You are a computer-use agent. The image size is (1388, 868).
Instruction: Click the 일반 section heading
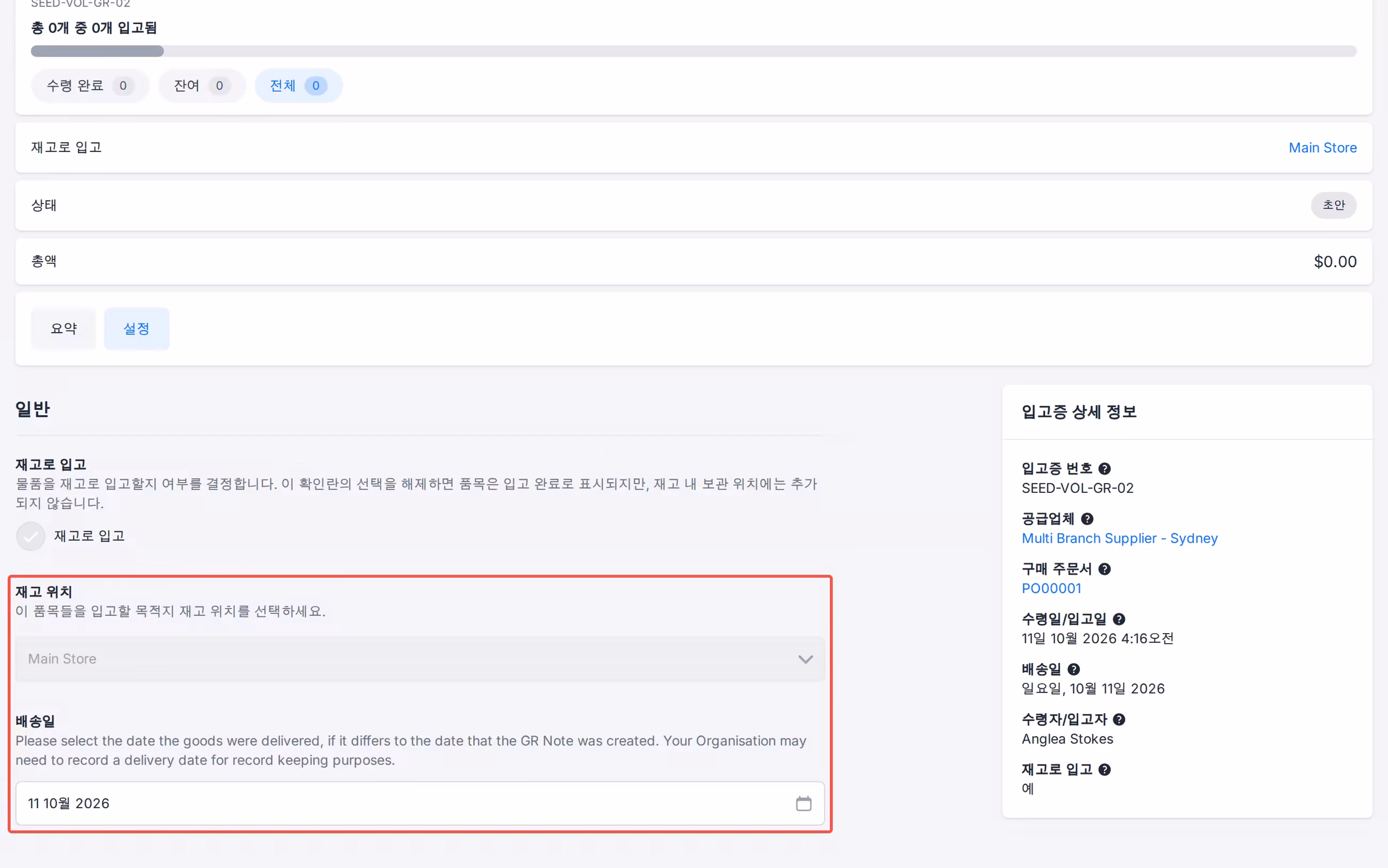[33, 409]
